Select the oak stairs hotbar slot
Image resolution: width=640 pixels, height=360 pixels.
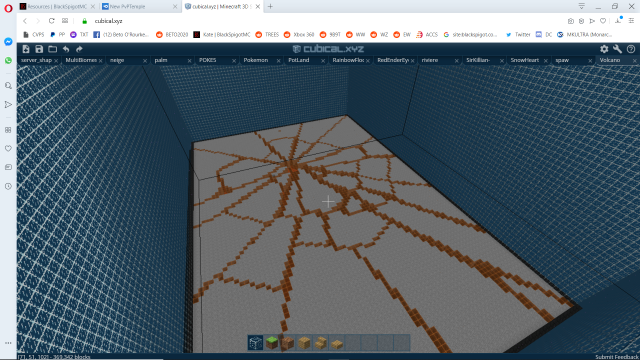[x=320, y=343]
